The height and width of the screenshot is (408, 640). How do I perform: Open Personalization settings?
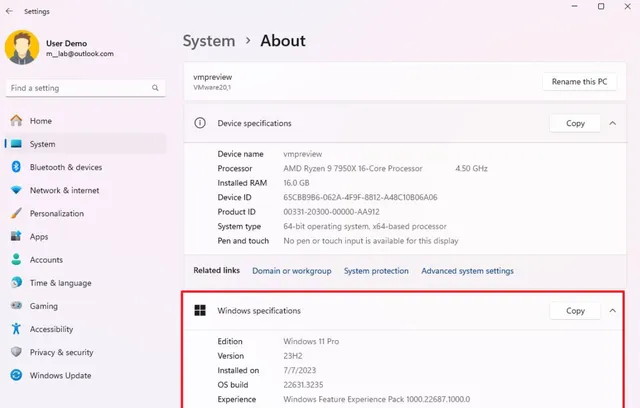point(85,214)
